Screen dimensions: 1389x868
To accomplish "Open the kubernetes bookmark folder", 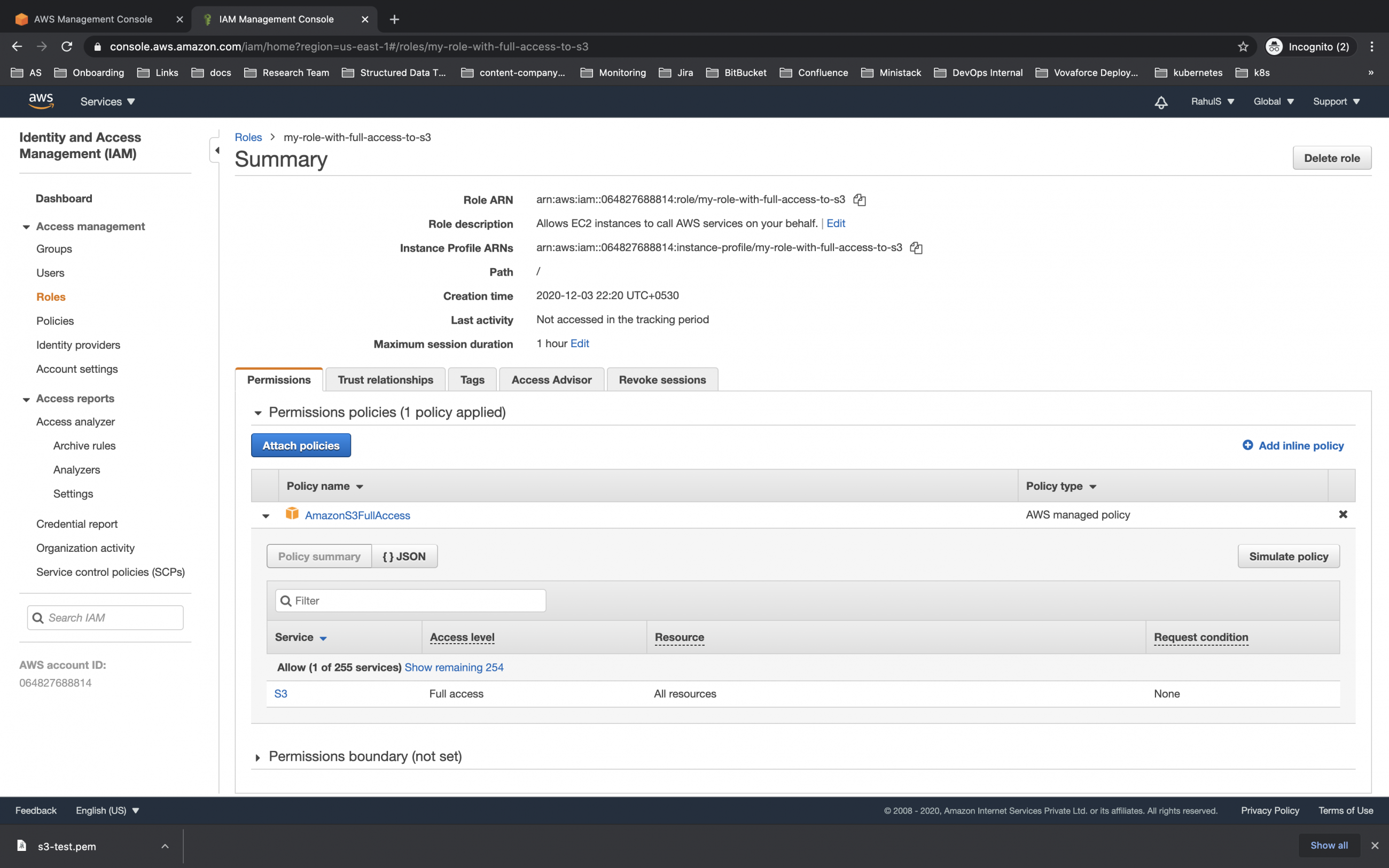I will [1188, 73].
